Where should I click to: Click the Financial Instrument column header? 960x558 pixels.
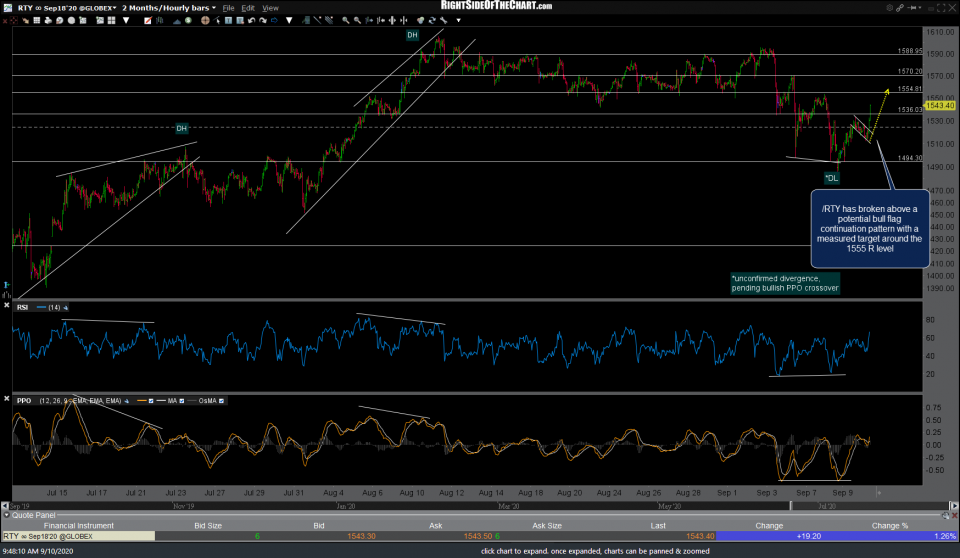coord(78,526)
